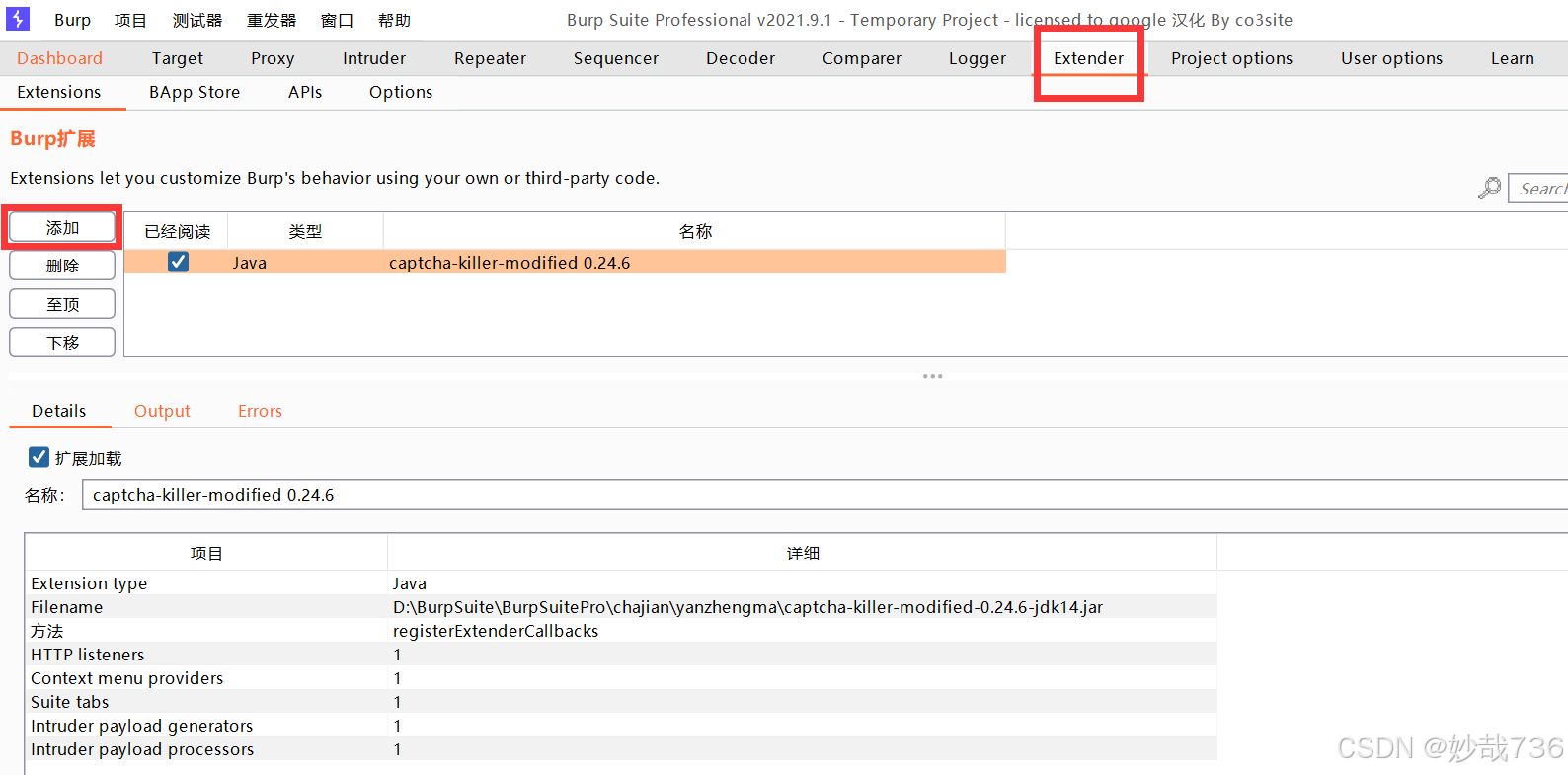
Task: Click the magnifier search icon
Action: (1489, 188)
